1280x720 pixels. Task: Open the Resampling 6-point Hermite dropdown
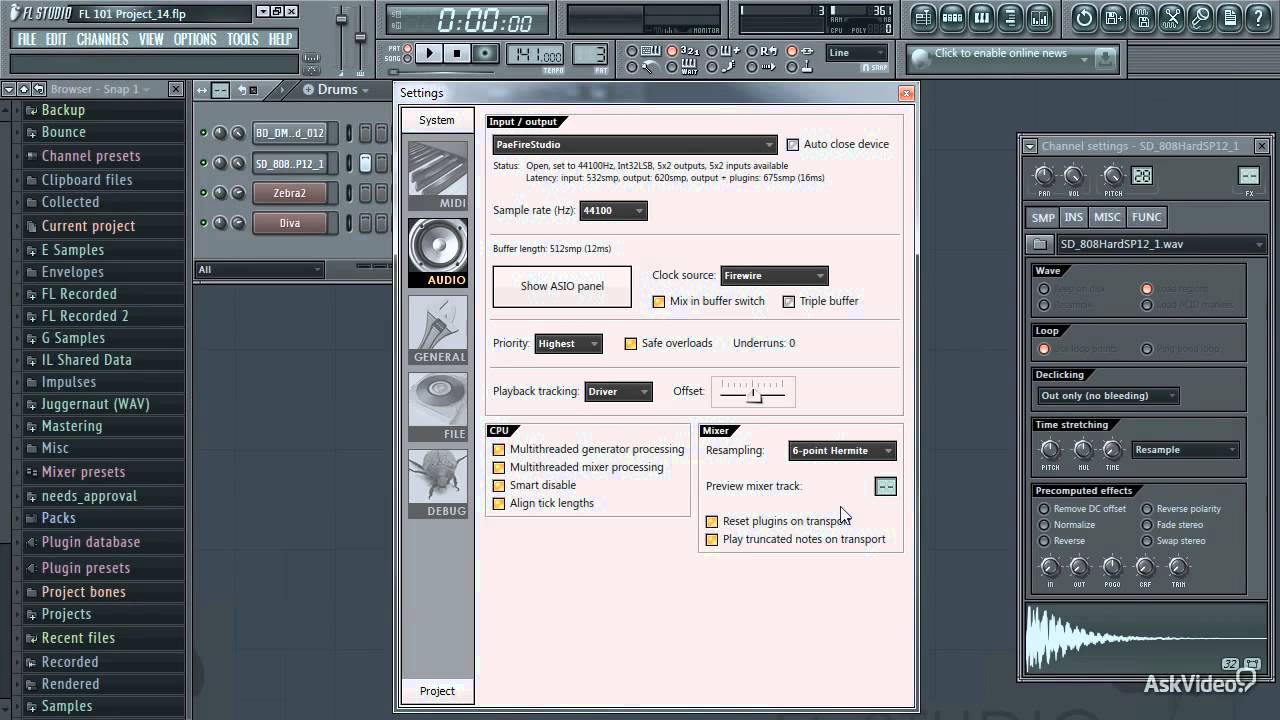[842, 451]
